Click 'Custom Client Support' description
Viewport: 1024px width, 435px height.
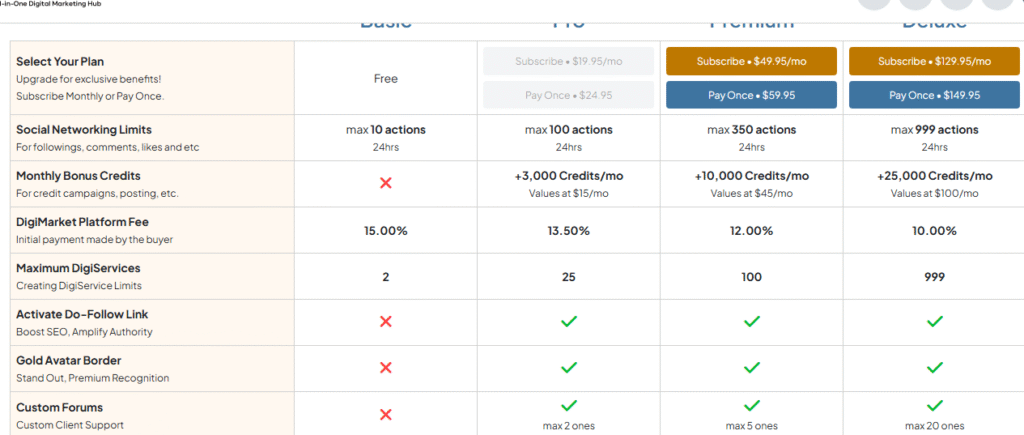click(x=70, y=425)
